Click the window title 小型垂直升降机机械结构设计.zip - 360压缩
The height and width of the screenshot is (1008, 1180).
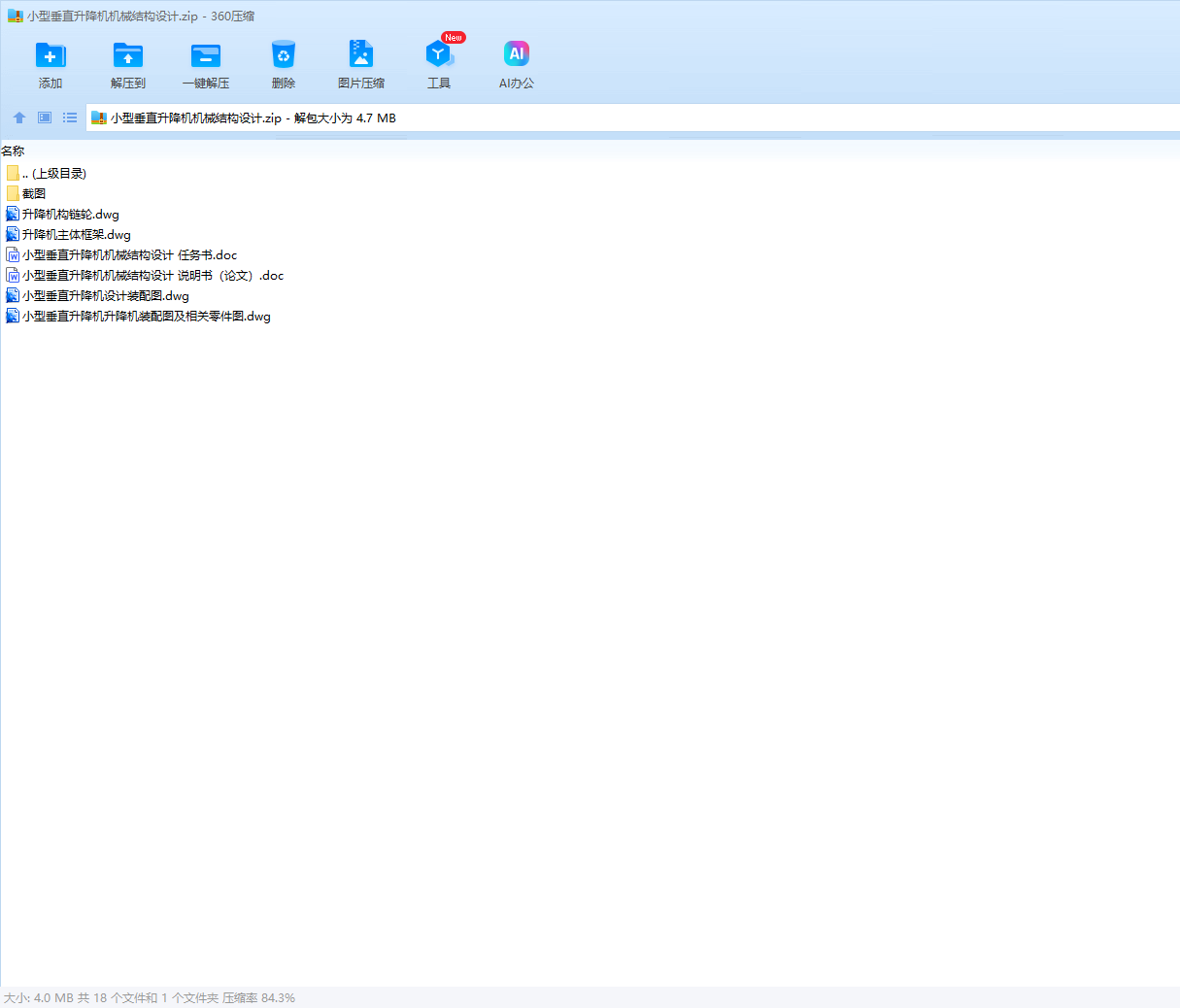point(141,17)
